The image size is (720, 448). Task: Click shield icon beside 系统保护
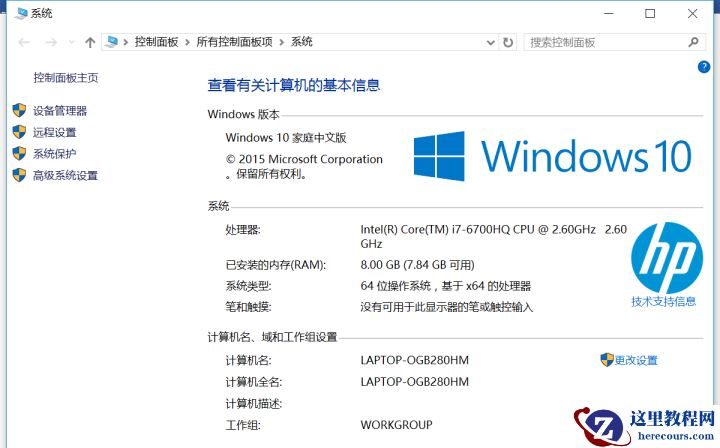(19, 153)
